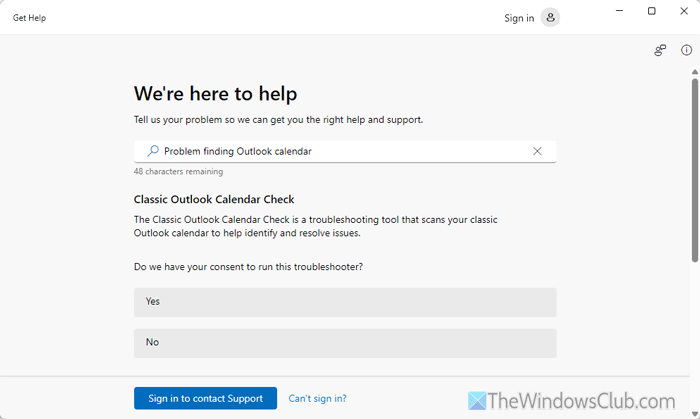
Task: Focus the problem description search field
Action: click(x=340, y=151)
